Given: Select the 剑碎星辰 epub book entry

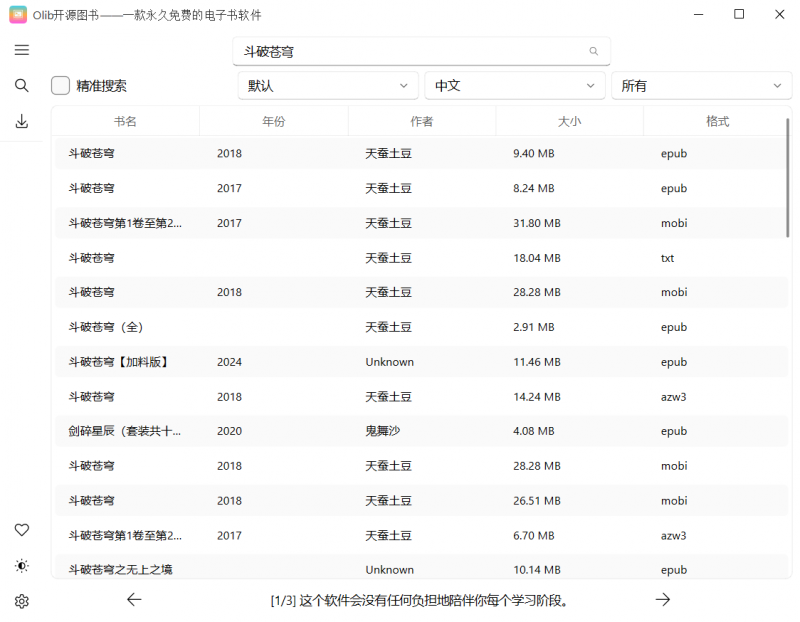Looking at the screenshot, I should click(x=400, y=431).
